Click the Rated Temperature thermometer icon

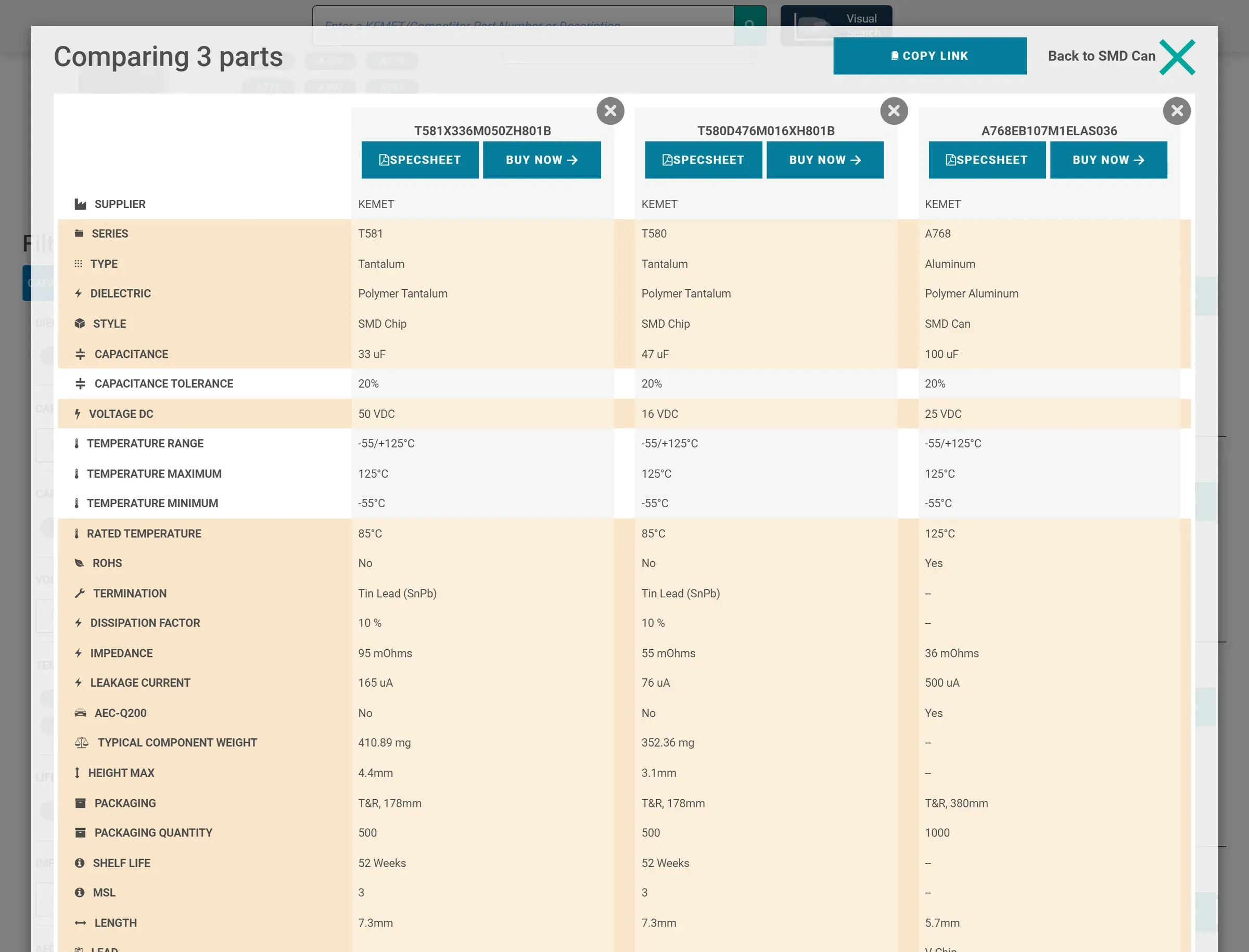click(77, 534)
